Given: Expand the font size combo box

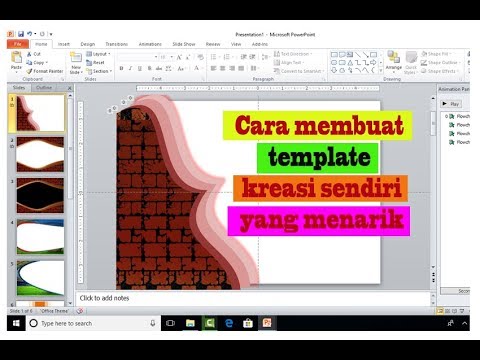Looking at the screenshot, I should click(x=172, y=57).
